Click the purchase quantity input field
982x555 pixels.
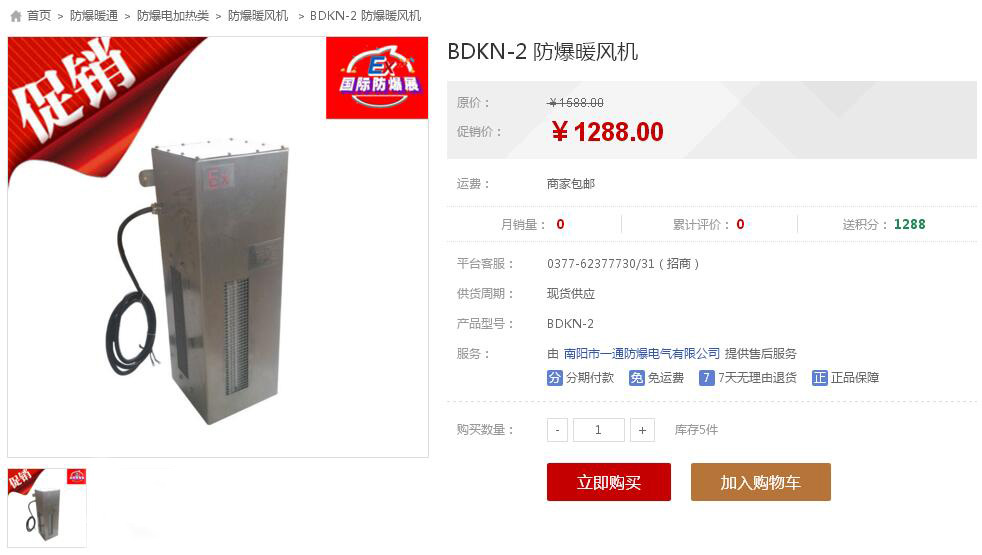598,430
